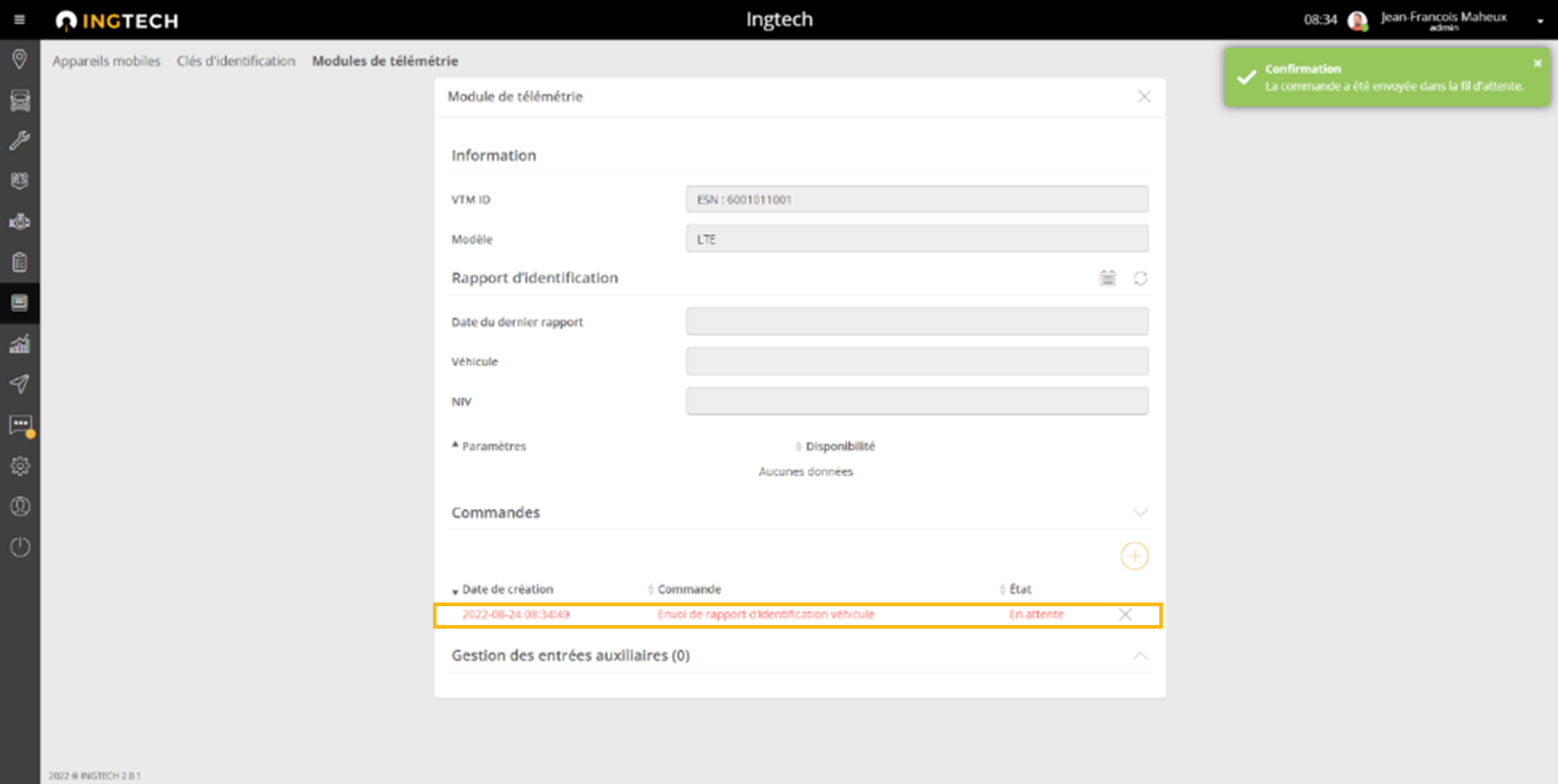Screen dimensions: 1558x784
Task: Open the messages chat sidebar icon
Action: point(20,425)
